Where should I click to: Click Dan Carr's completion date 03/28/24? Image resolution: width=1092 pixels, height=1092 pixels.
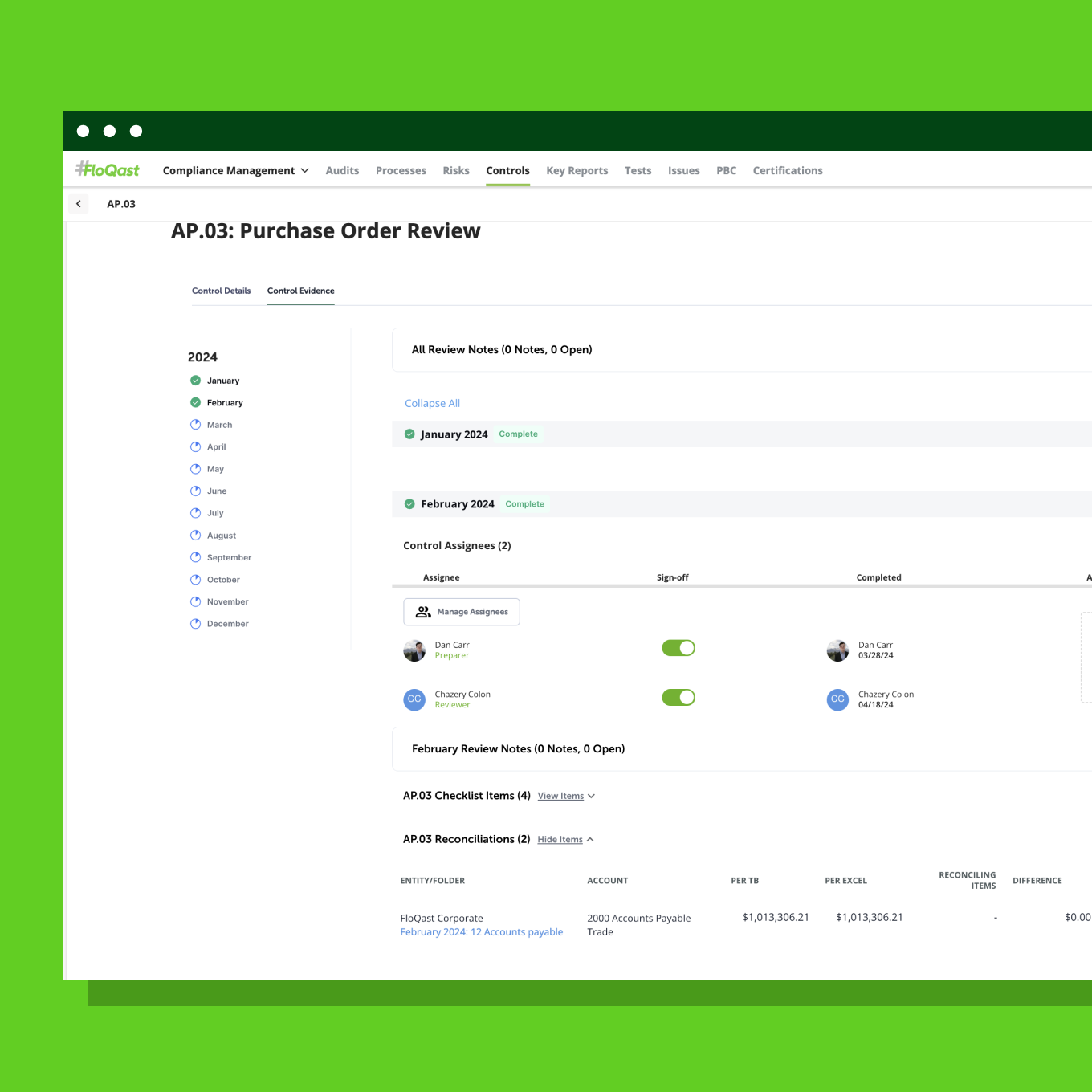[876, 655]
